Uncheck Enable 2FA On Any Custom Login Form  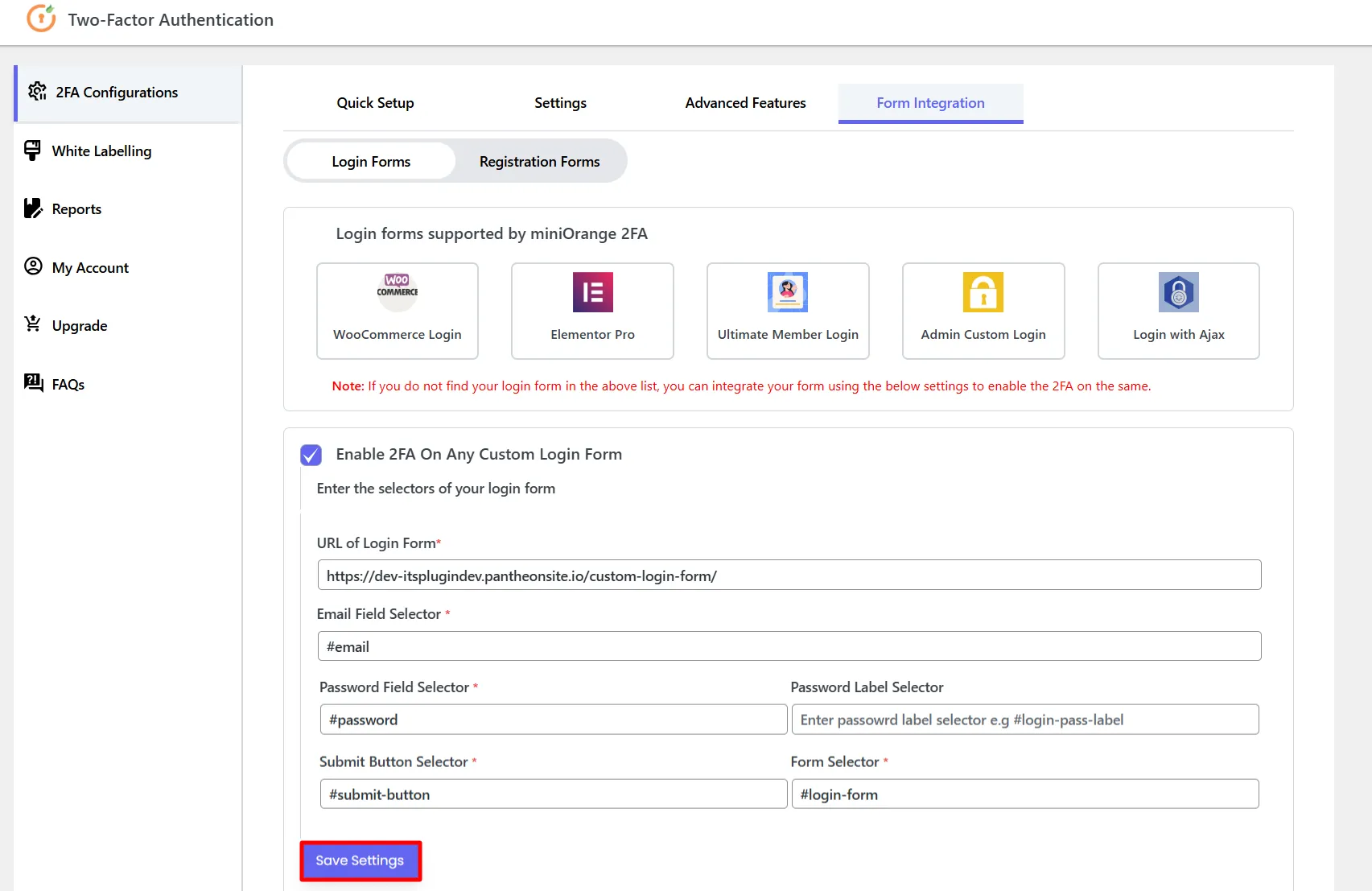311,455
